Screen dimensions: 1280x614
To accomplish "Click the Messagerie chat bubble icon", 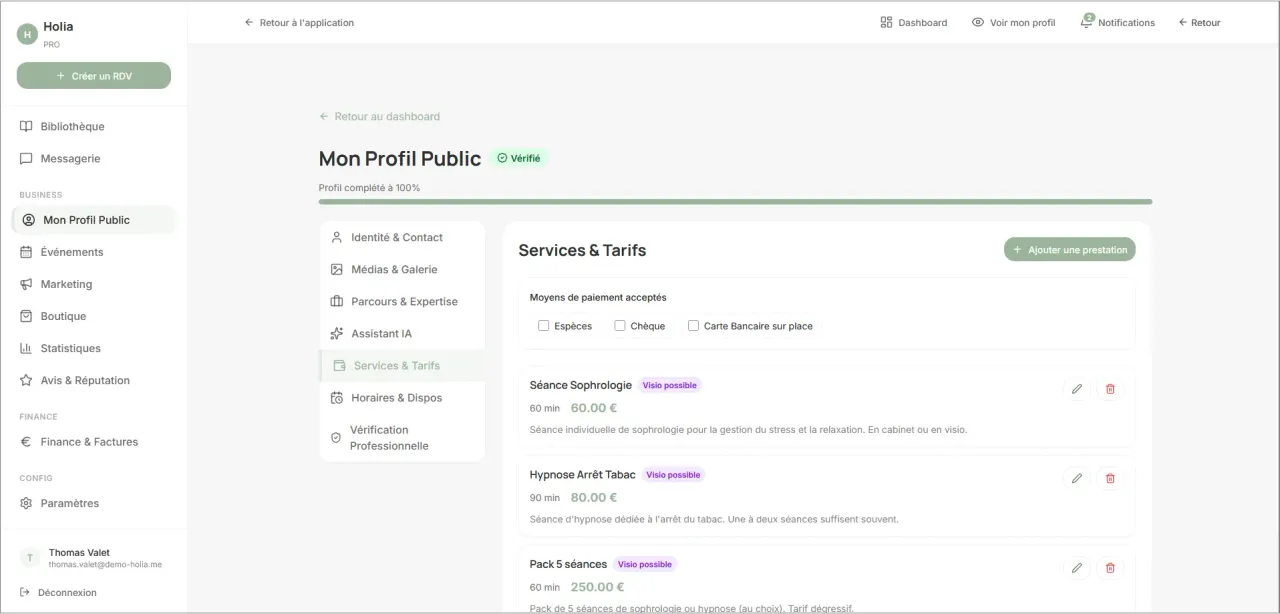I will point(26,159).
